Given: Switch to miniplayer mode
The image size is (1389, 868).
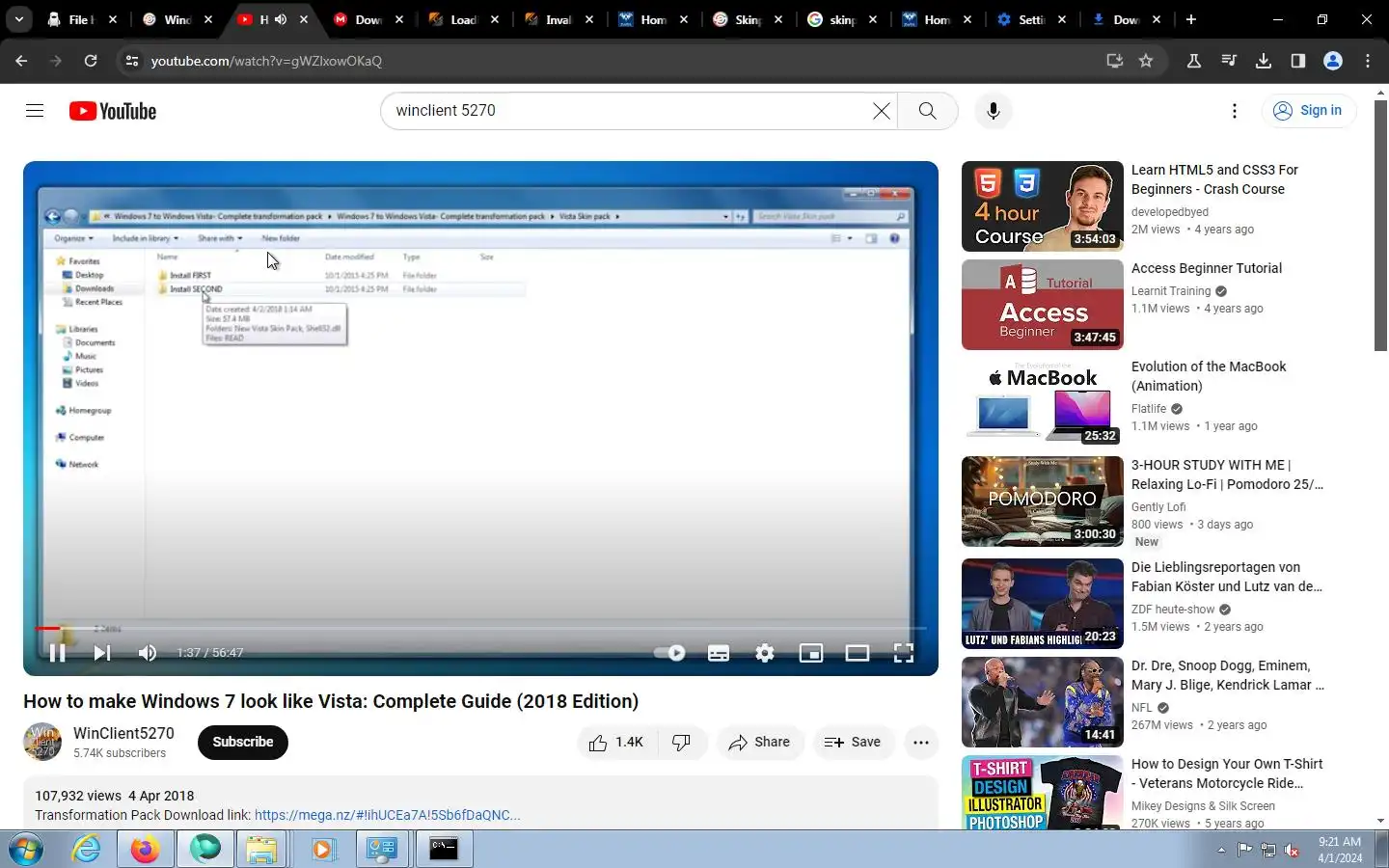Looking at the screenshot, I should 810,653.
